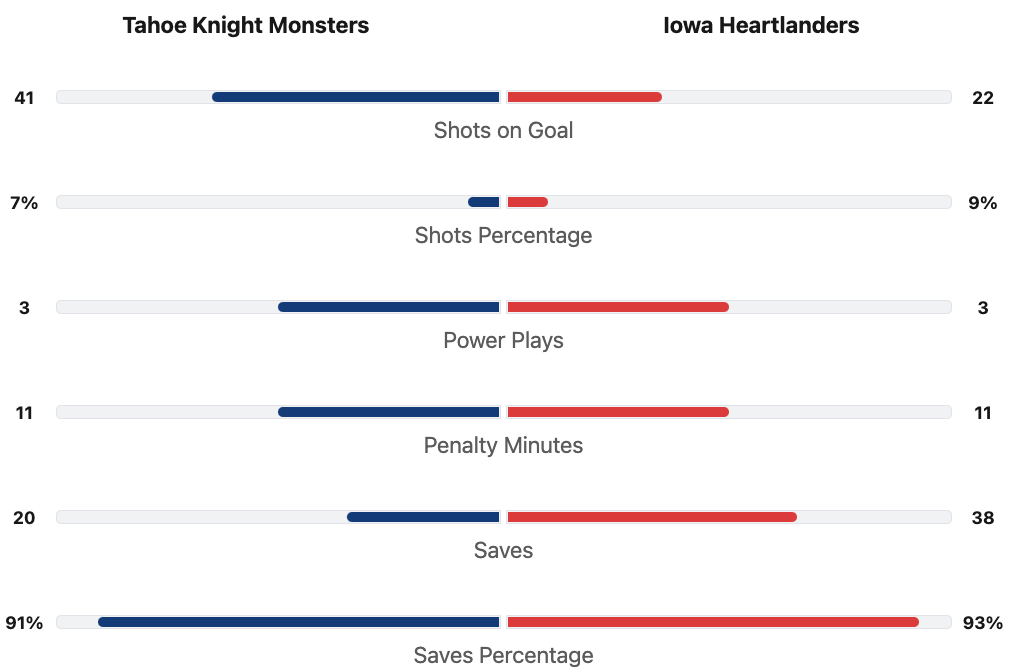Image resolution: width=1016 pixels, height=671 pixels.
Task: Click the blue Shots Percentage bar
Action: coord(484,202)
